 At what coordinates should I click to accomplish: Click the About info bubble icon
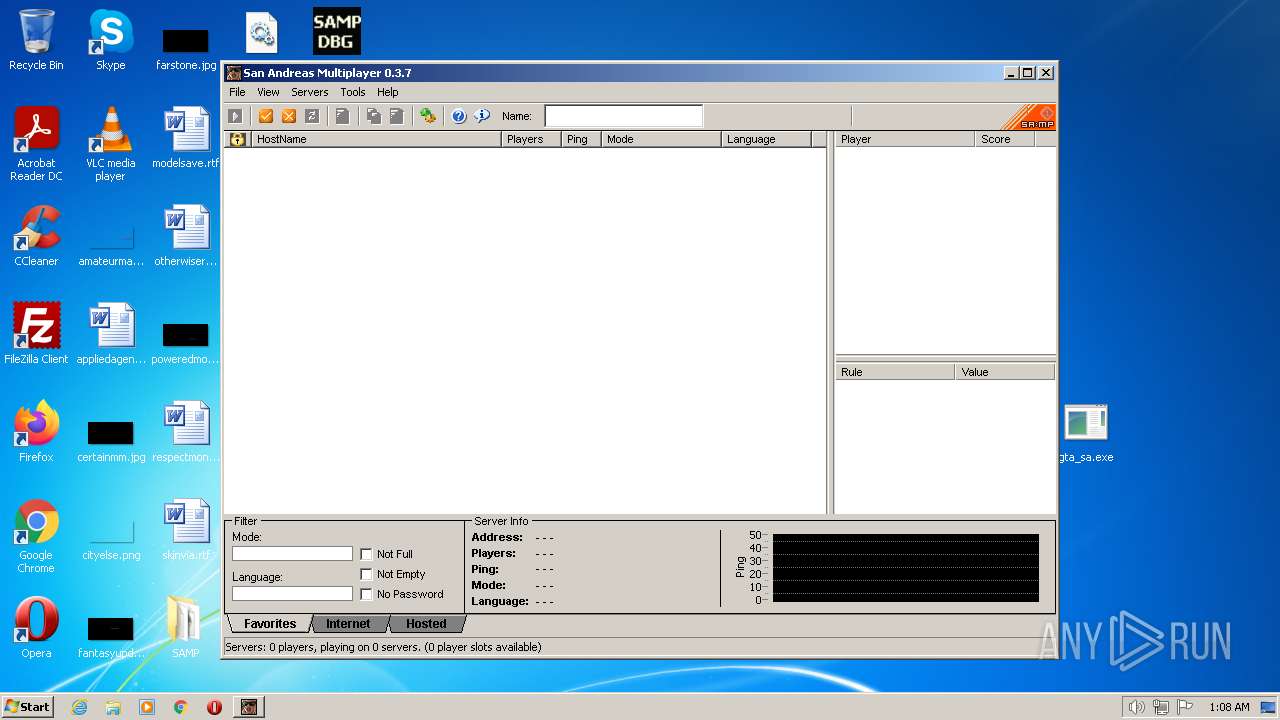pyautogui.click(x=482, y=116)
